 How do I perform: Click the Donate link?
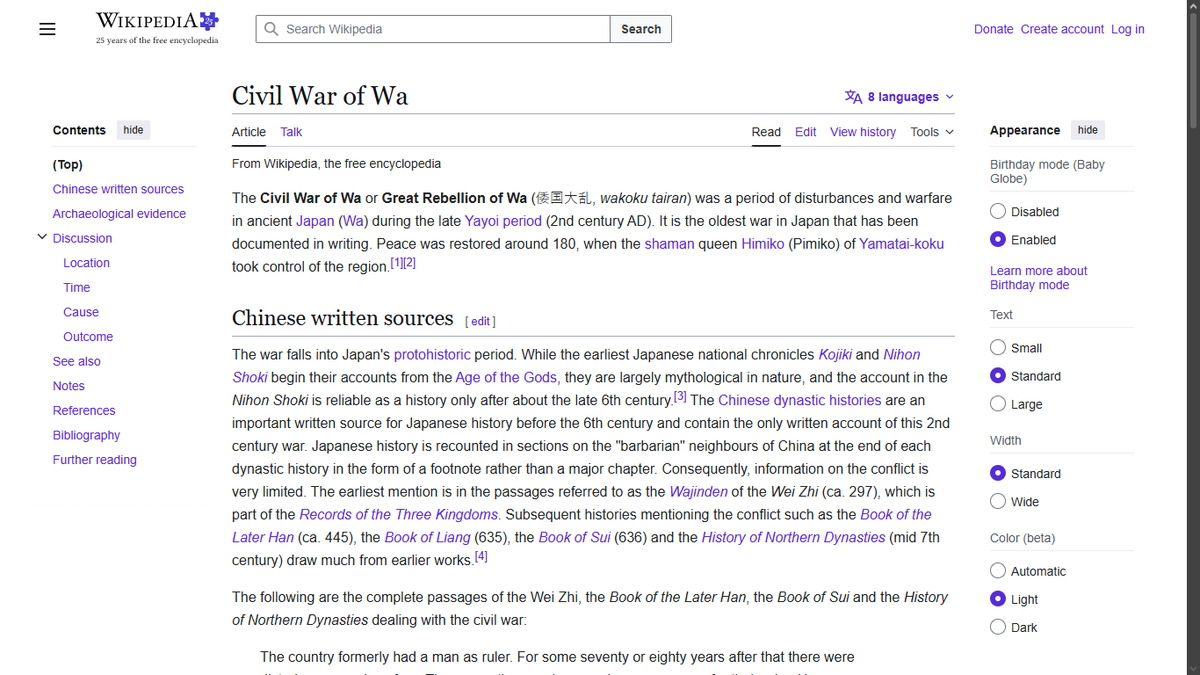[x=994, y=29]
